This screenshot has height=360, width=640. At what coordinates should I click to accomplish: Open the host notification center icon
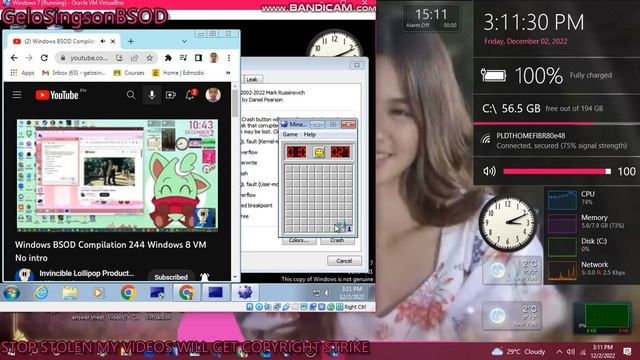(627, 351)
